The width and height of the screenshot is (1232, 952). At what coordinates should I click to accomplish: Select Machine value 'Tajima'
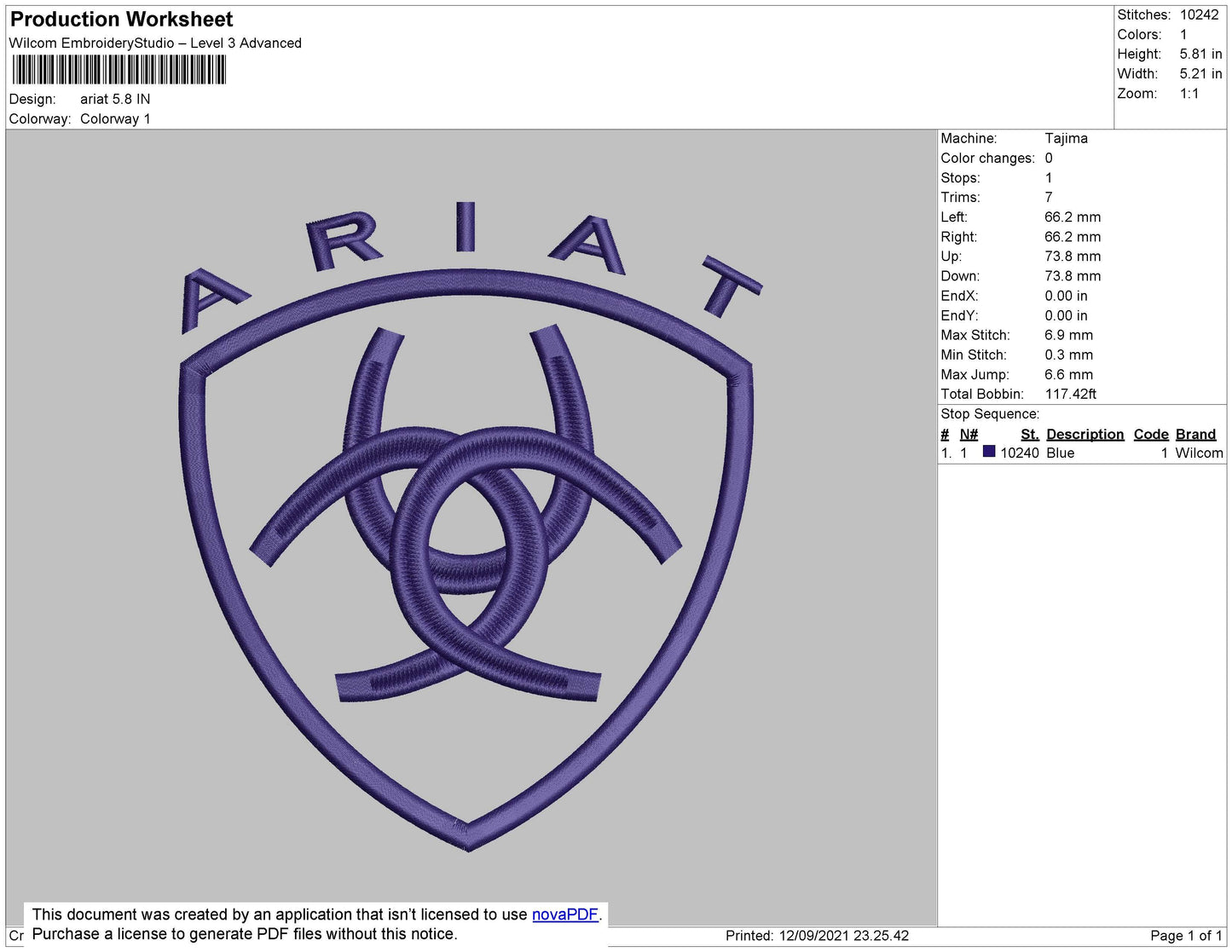click(1066, 138)
